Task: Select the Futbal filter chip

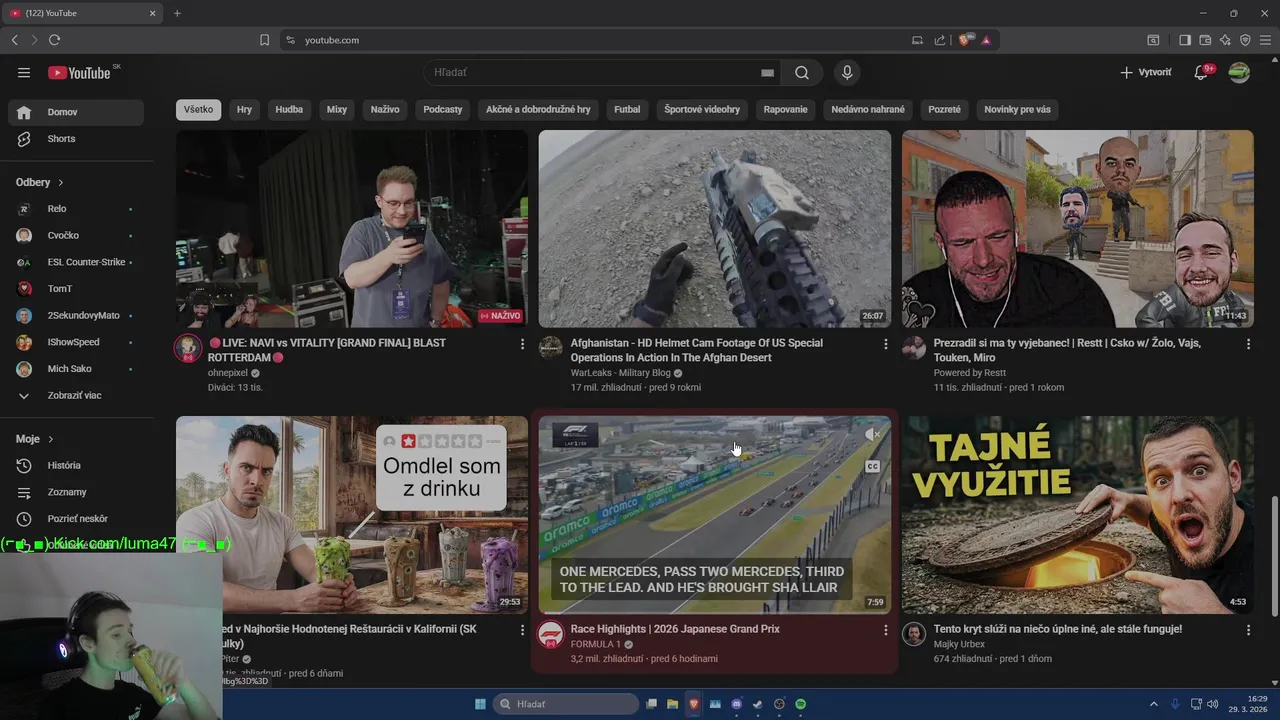Action: 627,109
